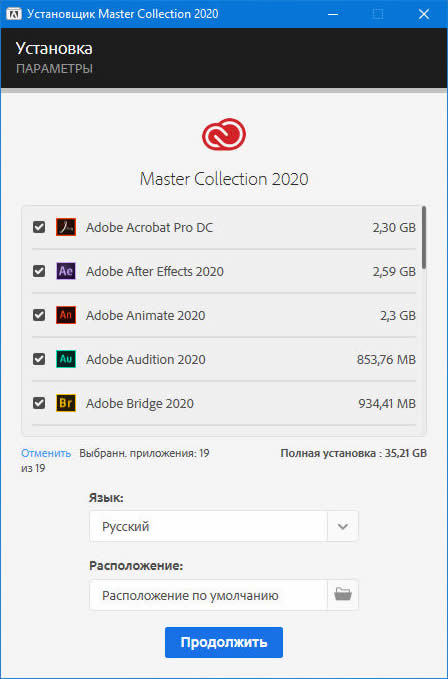Image resolution: width=448 pixels, height=679 pixels.
Task: Click the Adobe Animate An icon
Action: 66,315
